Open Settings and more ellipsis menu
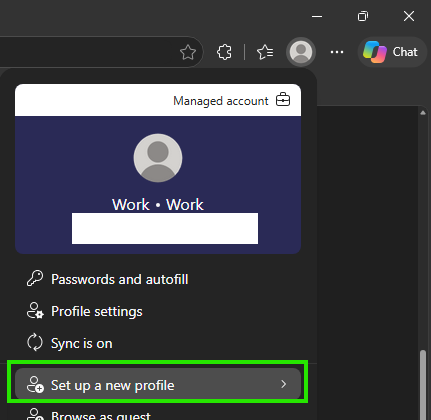 click(x=337, y=52)
